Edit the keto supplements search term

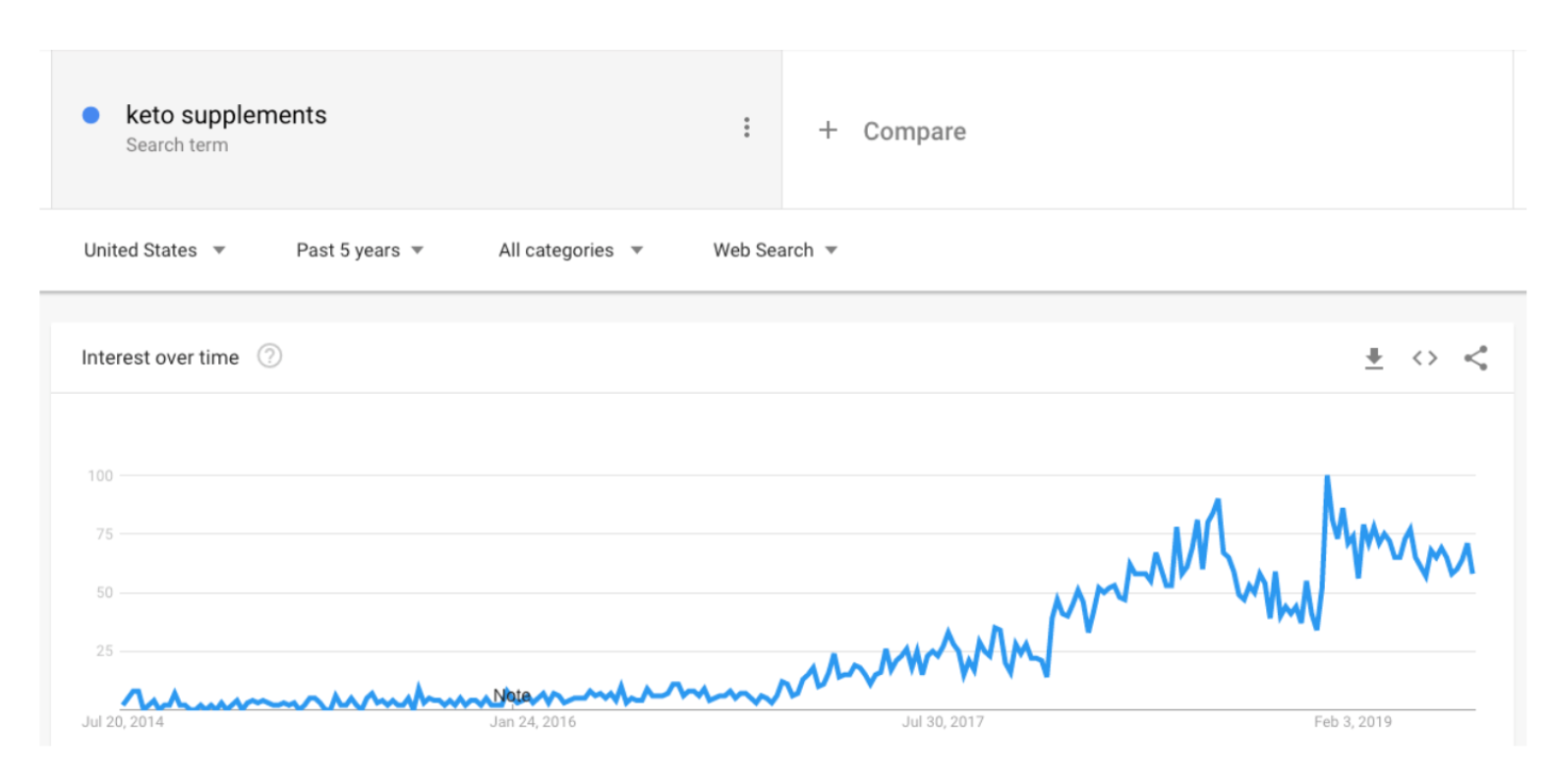226,115
